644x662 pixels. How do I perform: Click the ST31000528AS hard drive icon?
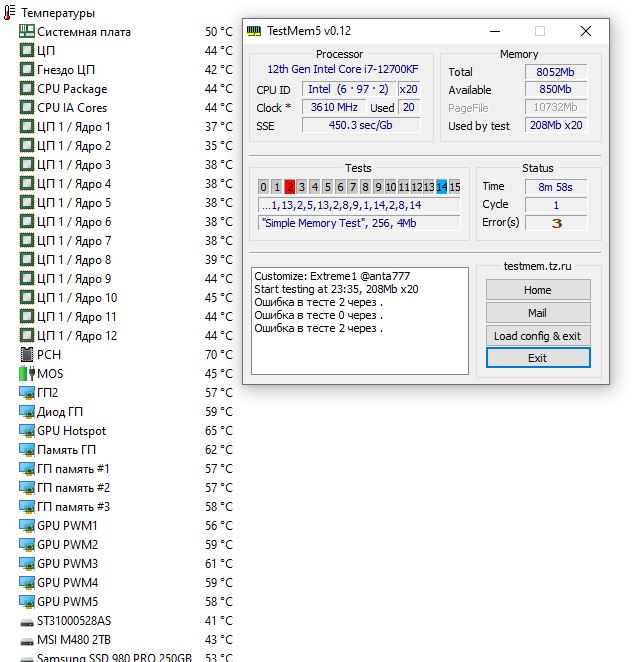pyautogui.click(x=27, y=622)
